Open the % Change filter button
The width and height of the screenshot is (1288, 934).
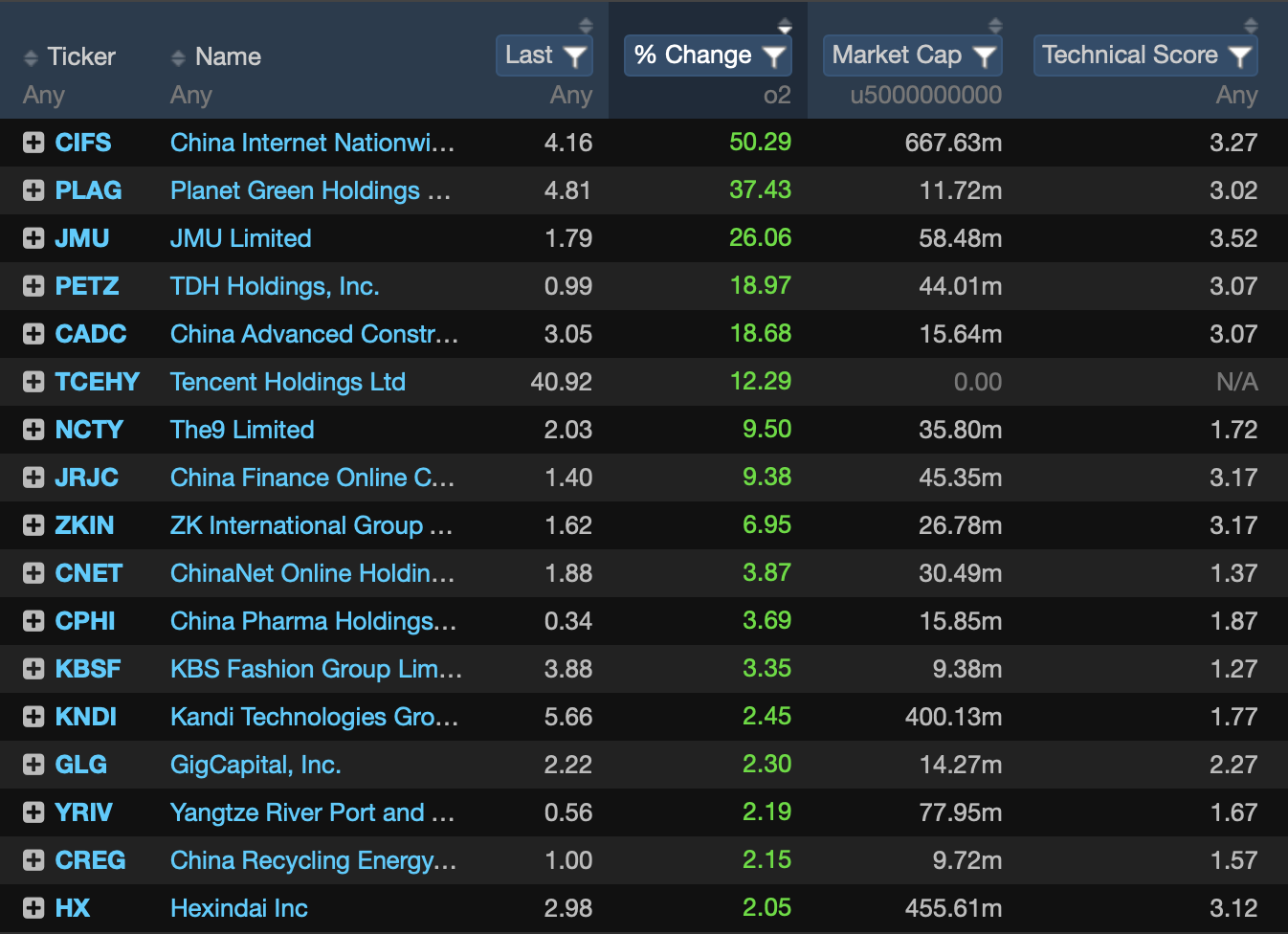click(708, 56)
